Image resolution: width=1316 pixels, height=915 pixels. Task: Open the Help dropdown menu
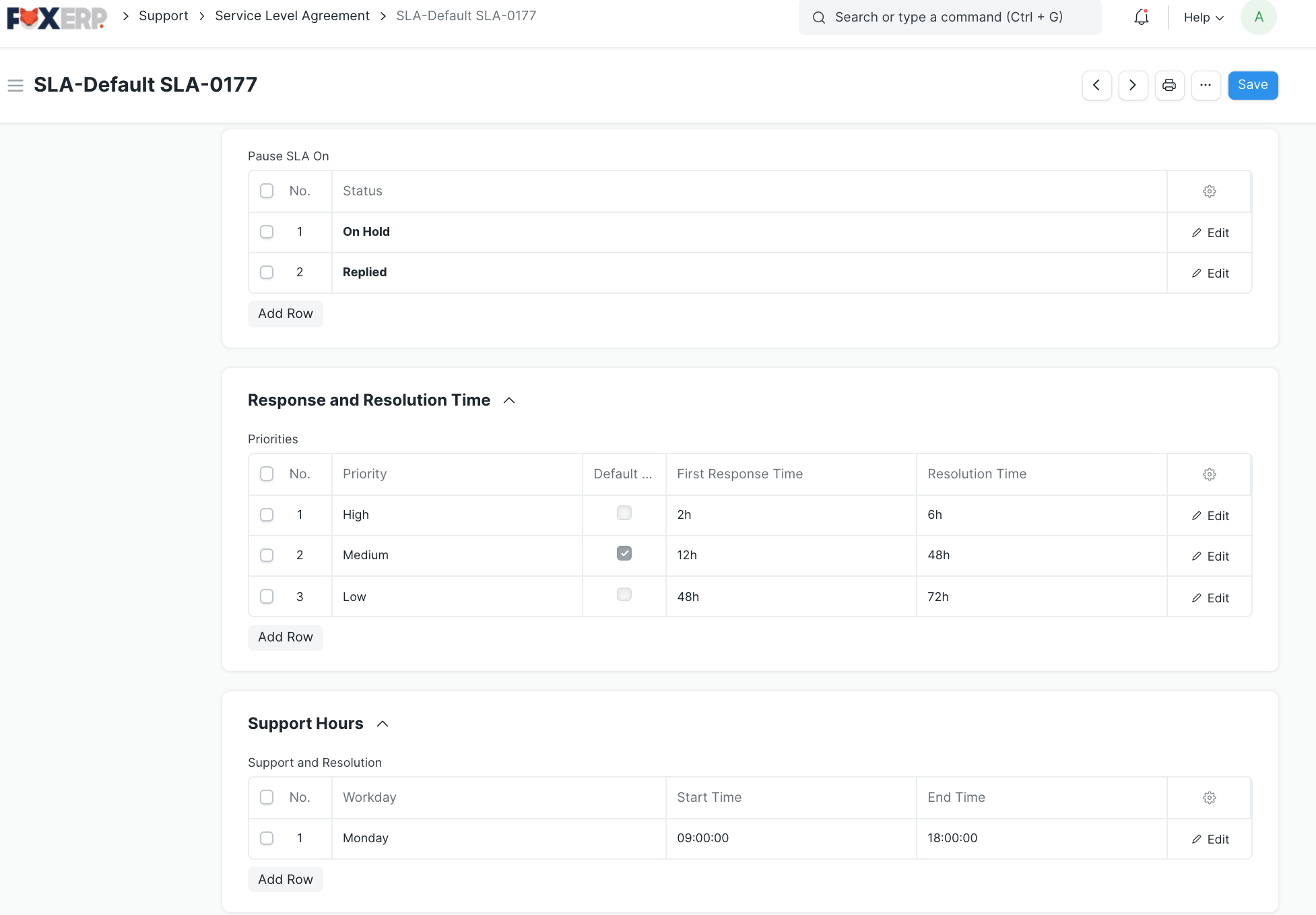point(1203,18)
